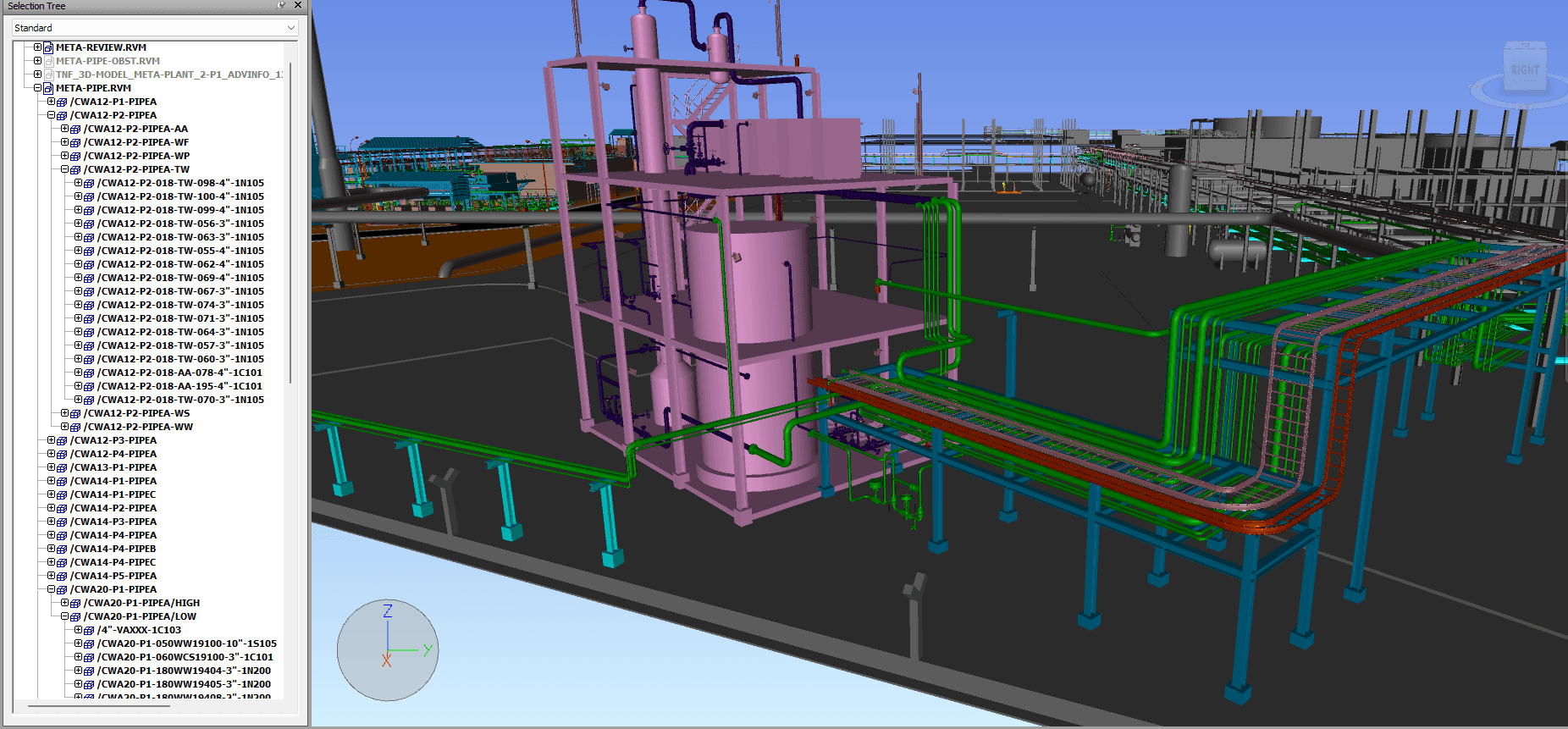Select /CWA14-P5-PIPEA tree item

[113, 576]
